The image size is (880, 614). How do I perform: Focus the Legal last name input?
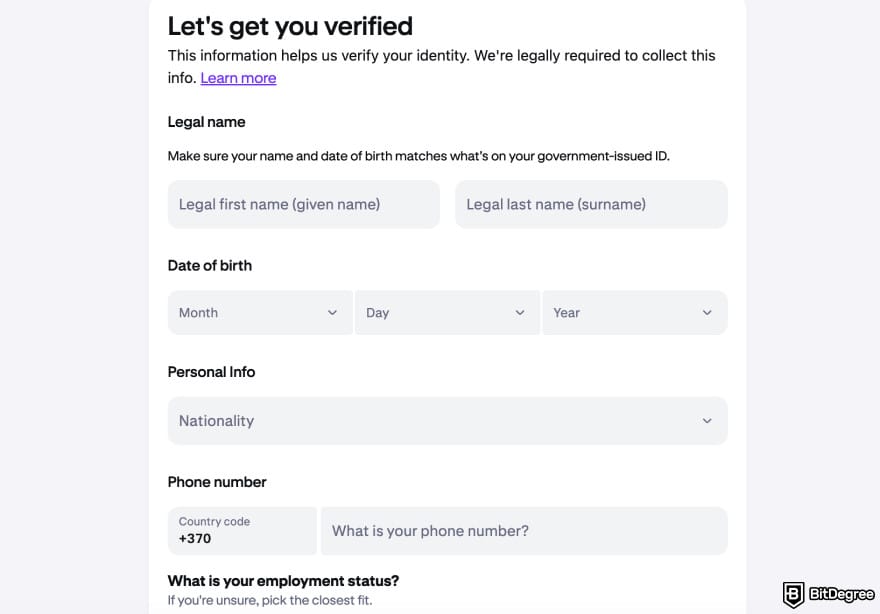pos(590,204)
